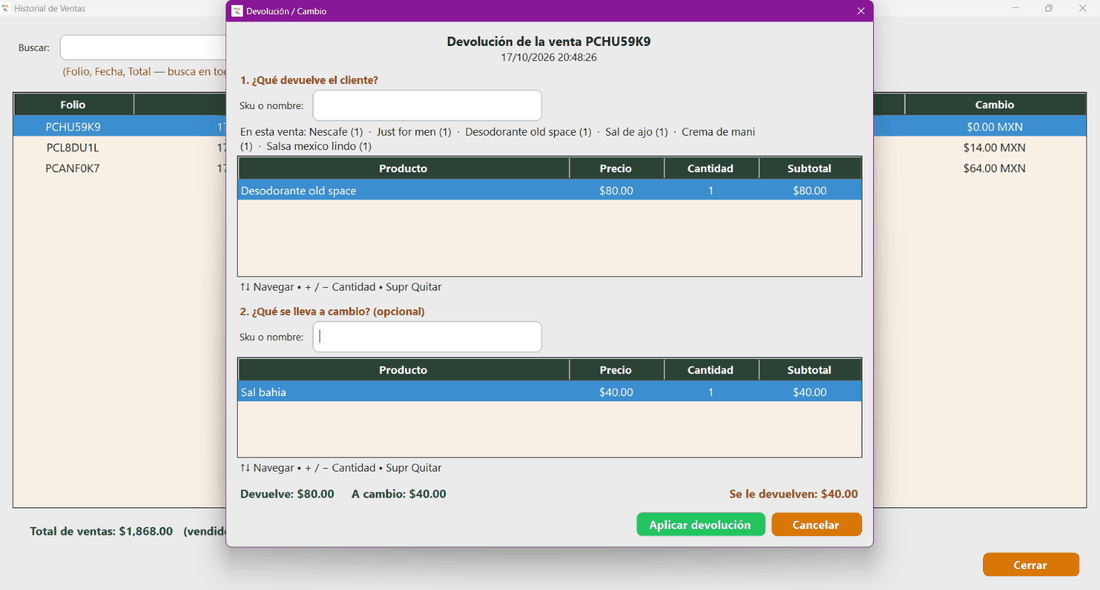The image size is (1100, 590).
Task: Click Producto header in returned items table
Action: 403,168
